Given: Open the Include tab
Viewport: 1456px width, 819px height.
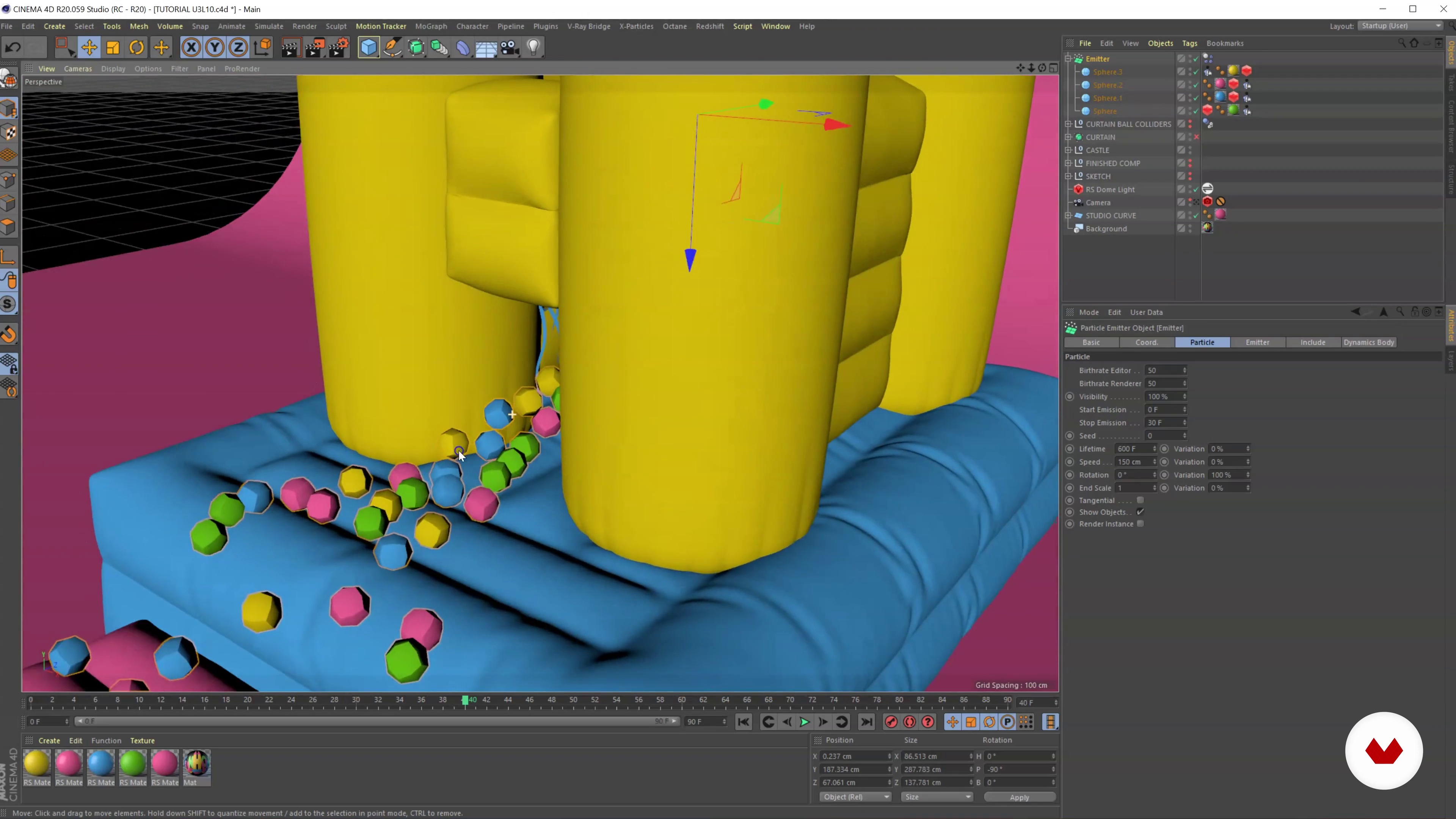Looking at the screenshot, I should 1312,342.
